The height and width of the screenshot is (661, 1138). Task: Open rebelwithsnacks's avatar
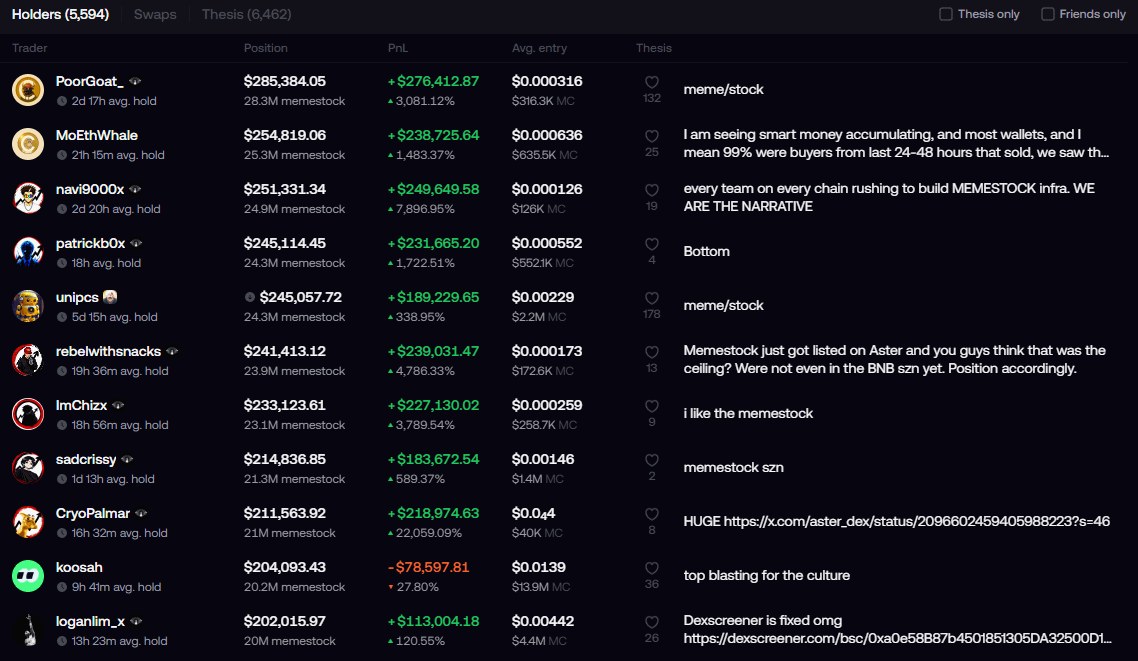pos(28,360)
